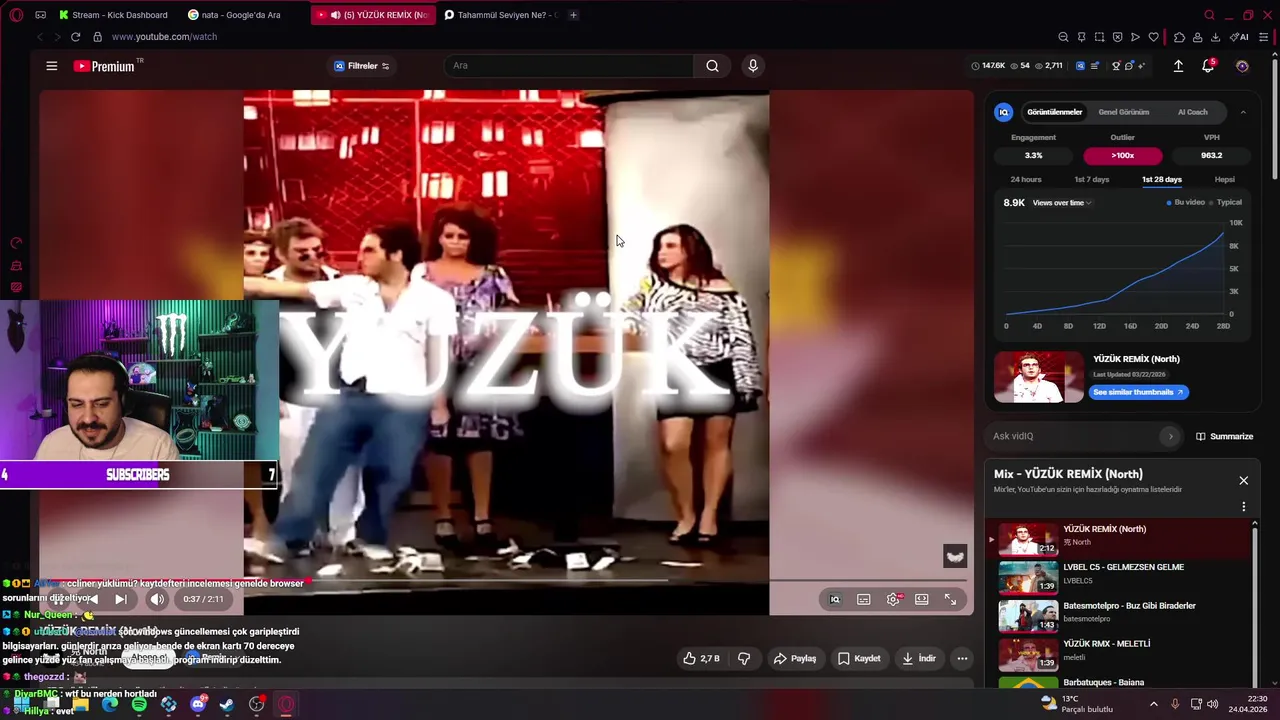Open the Opera AI assistant button
This screenshot has height=720, width=1280.
click(x=1241, y=37)
